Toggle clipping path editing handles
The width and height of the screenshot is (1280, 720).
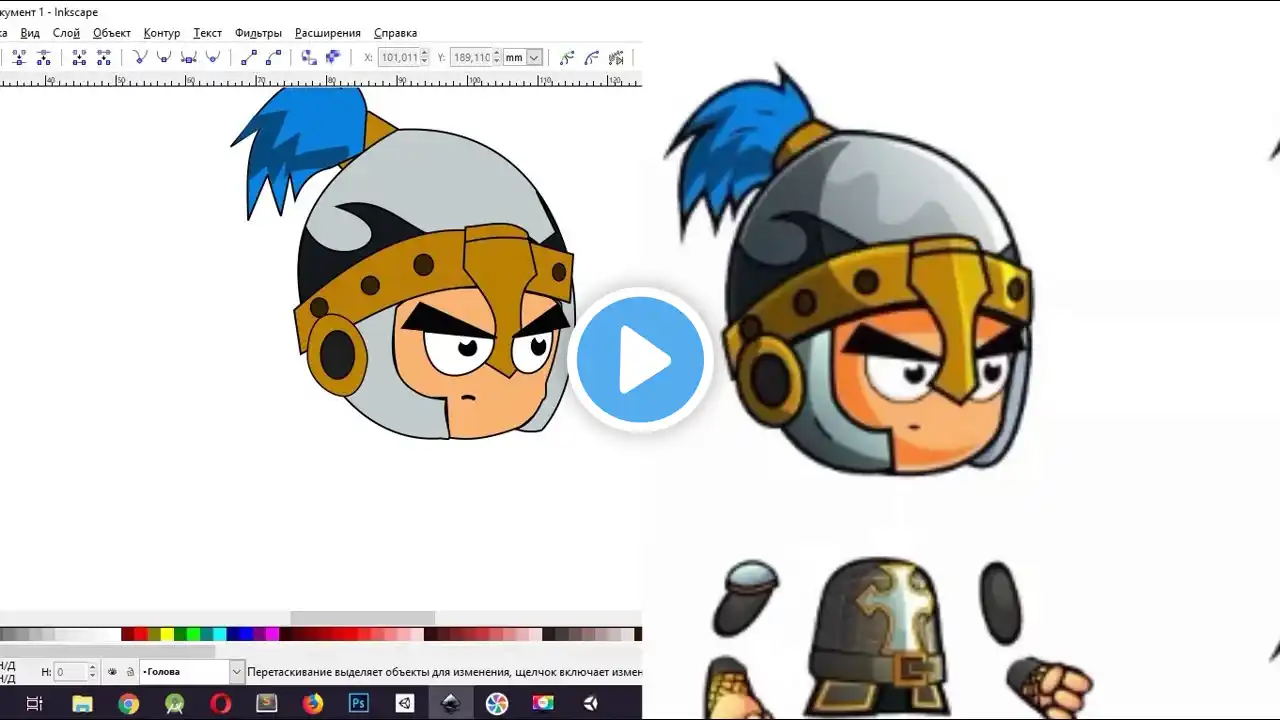pos(567,58)
